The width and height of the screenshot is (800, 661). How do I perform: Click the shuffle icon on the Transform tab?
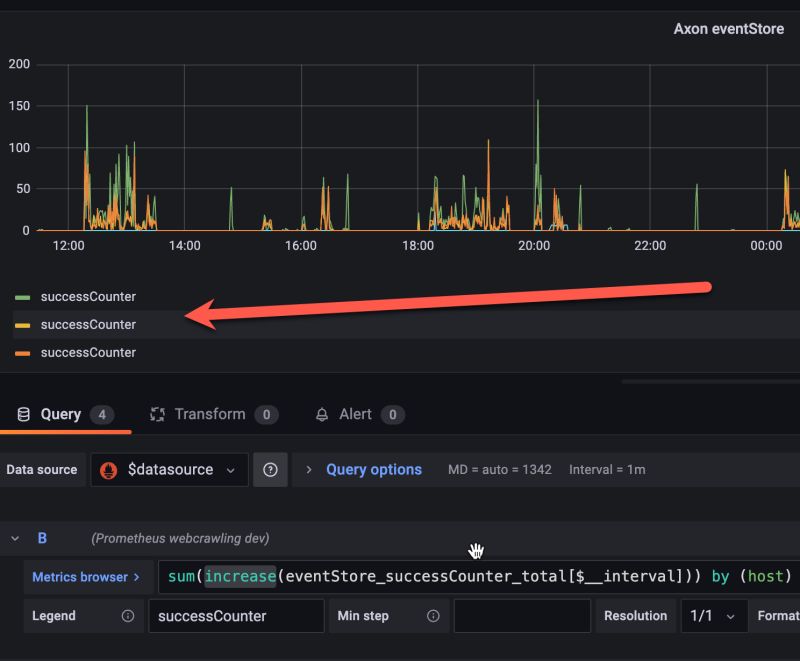tap(157, 414)
